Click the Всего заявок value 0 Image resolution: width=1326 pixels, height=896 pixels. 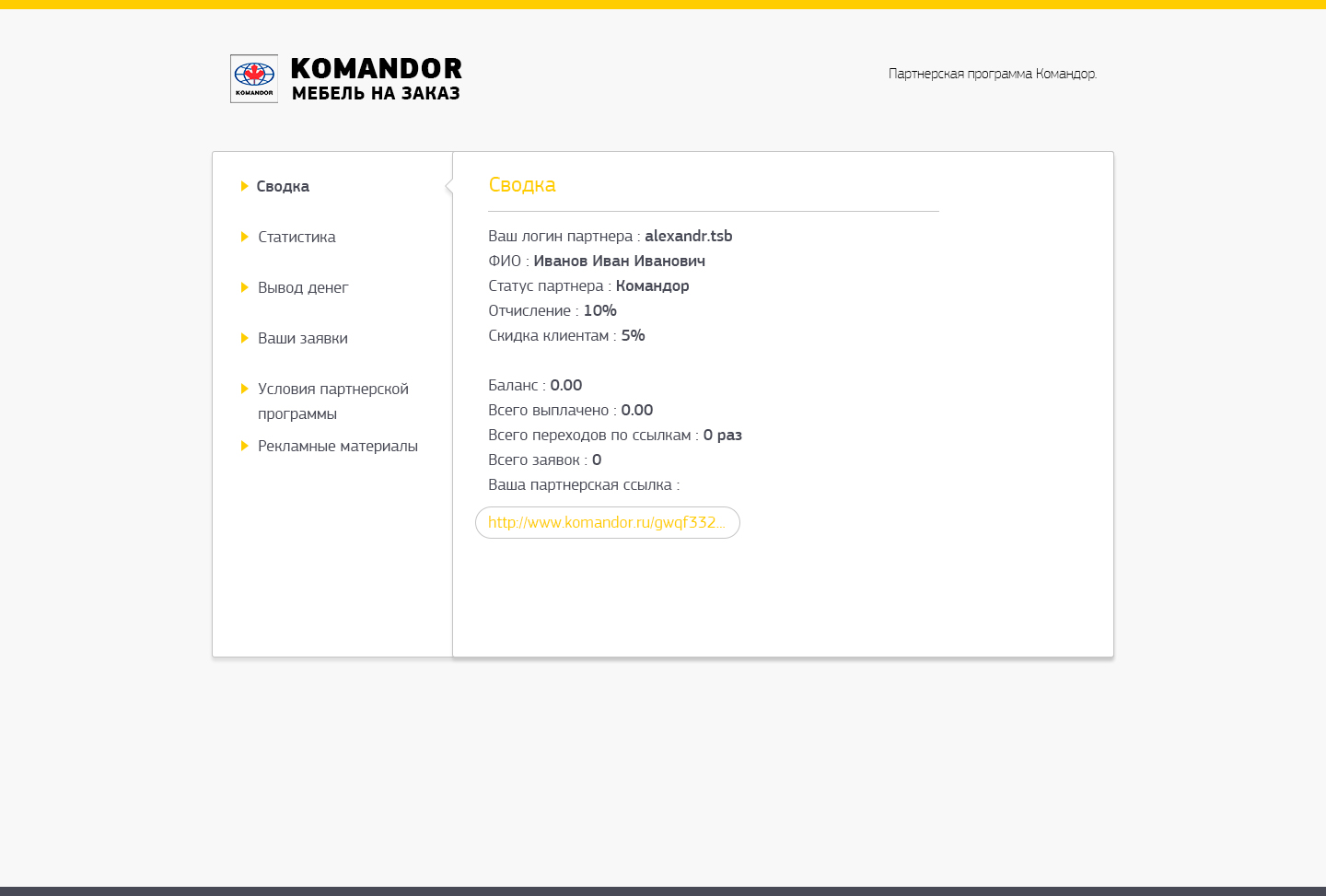[x=597, y=460]
